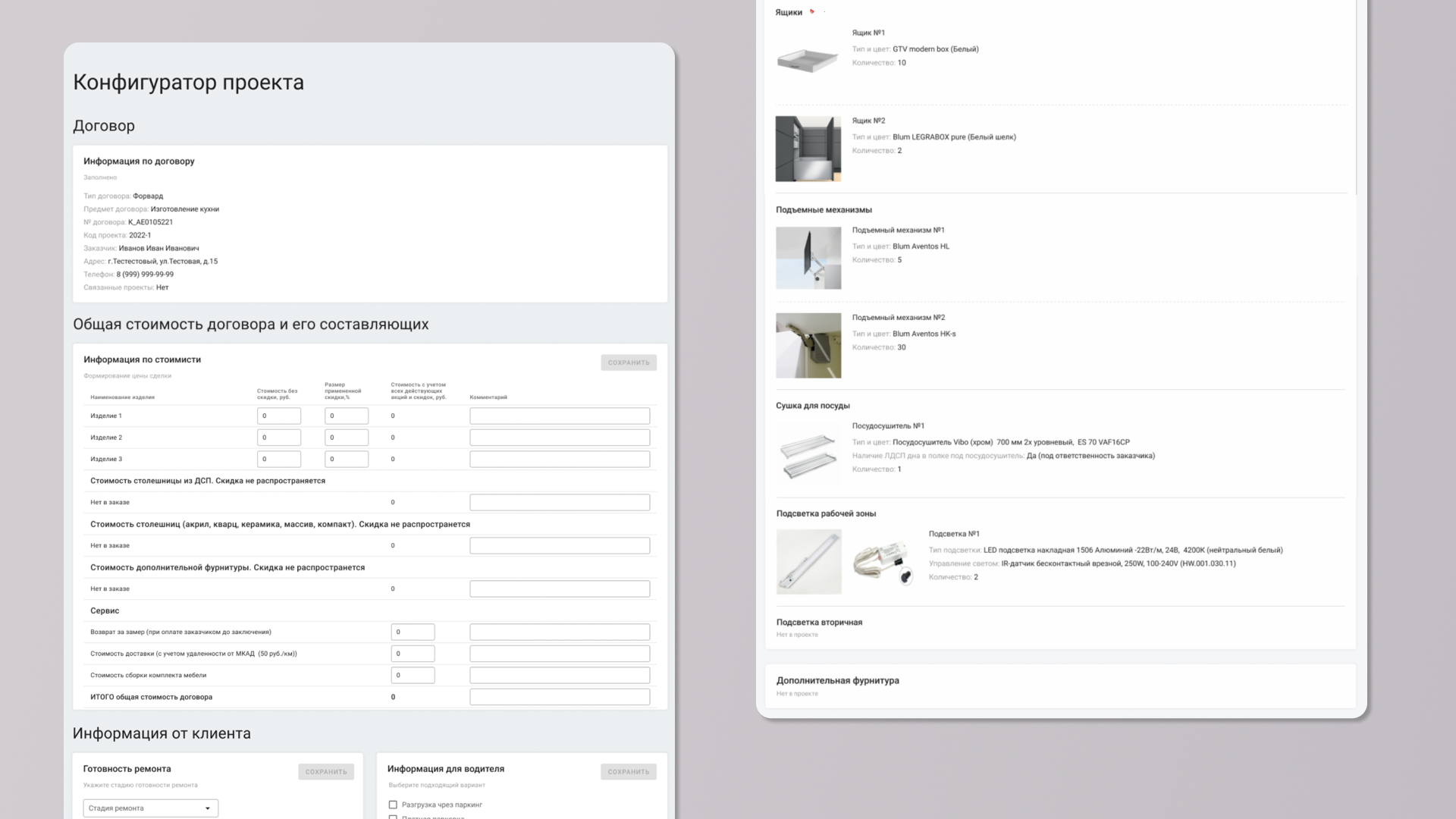Select the project code 2022-1

[x=140, y=235]
